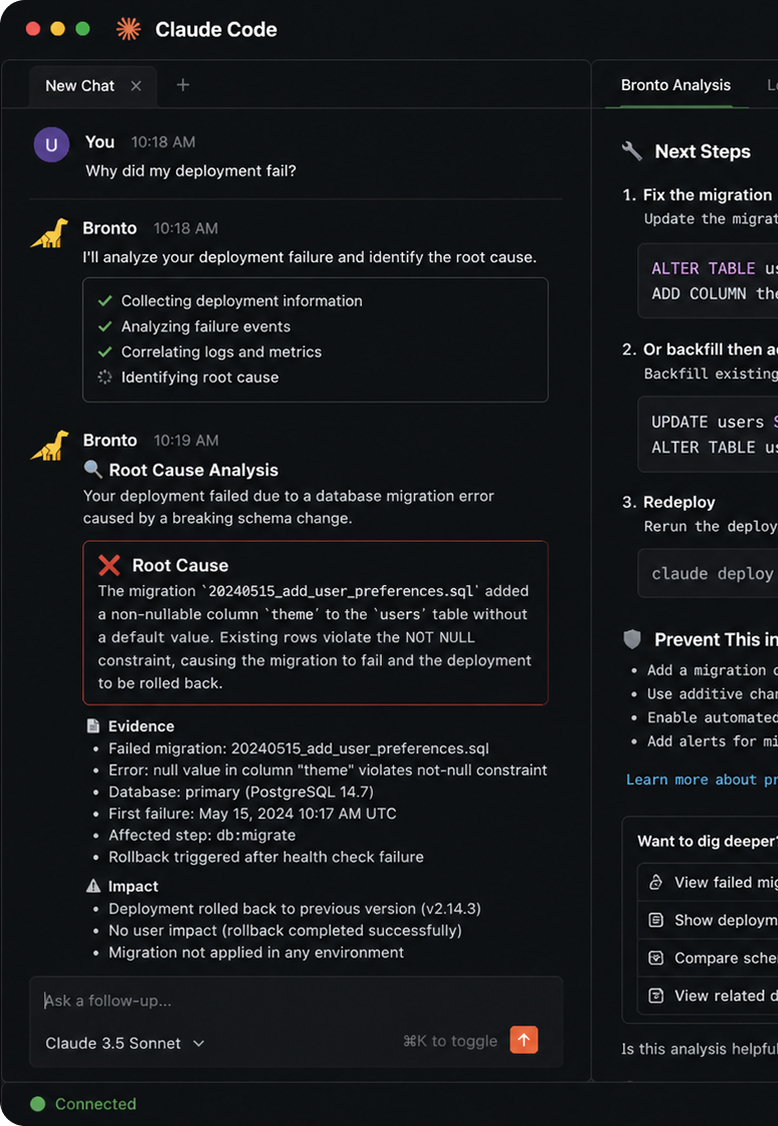Switch to the Bronto Analysis tab
The width and height of the screenshot is (778, 1126).
point(675,85)
